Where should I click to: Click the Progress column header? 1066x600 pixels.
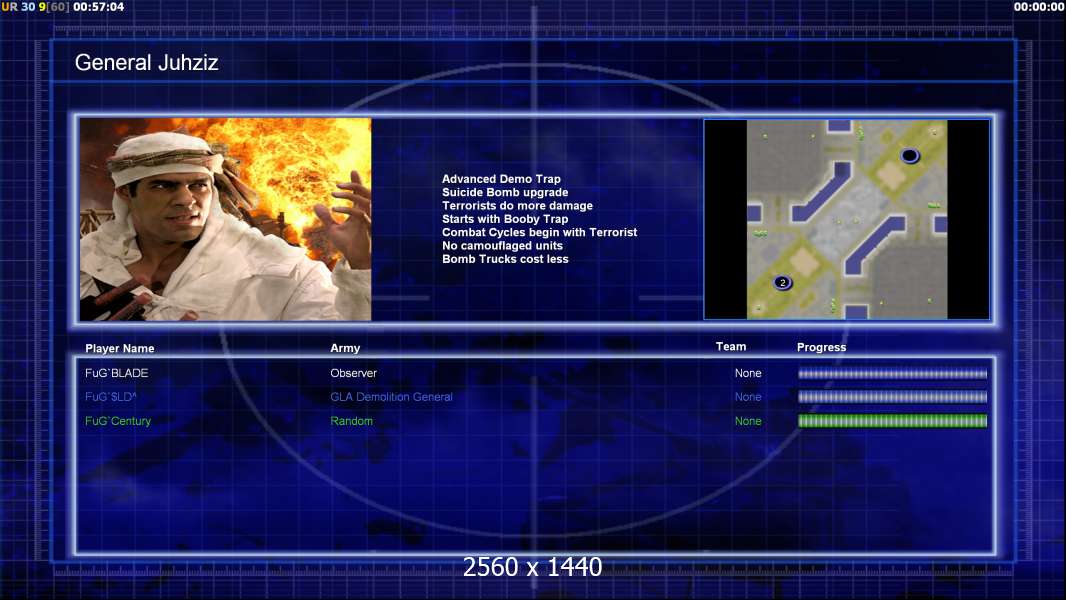(x=821, y=347)
